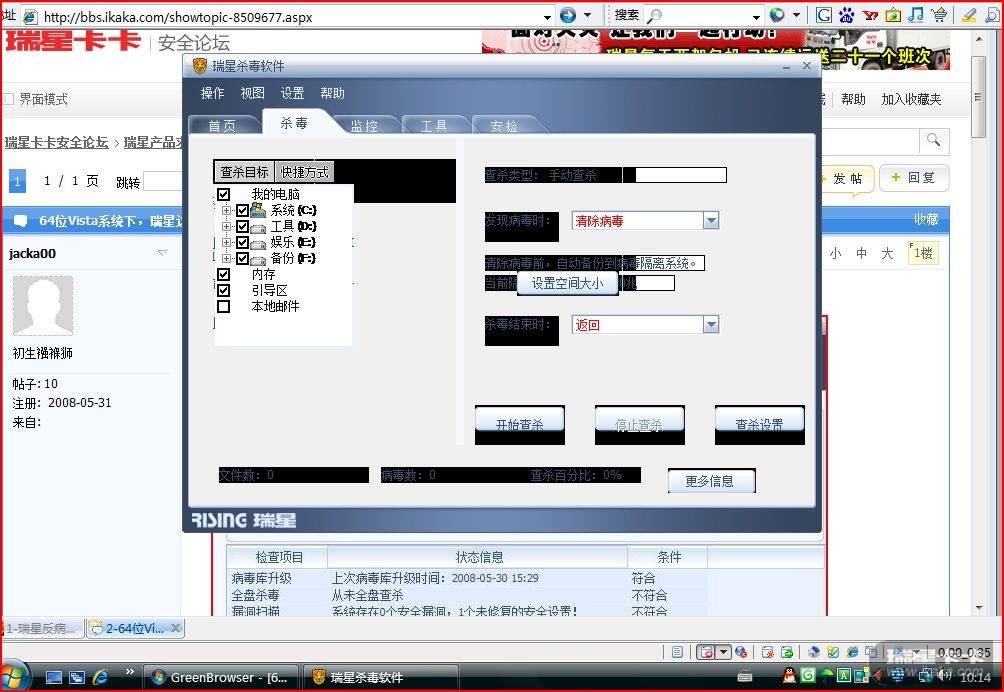Uncheck the 娱乐 (E:) drive checkbox
This screenshot has width=1004, height=692.
click(242, 242)
